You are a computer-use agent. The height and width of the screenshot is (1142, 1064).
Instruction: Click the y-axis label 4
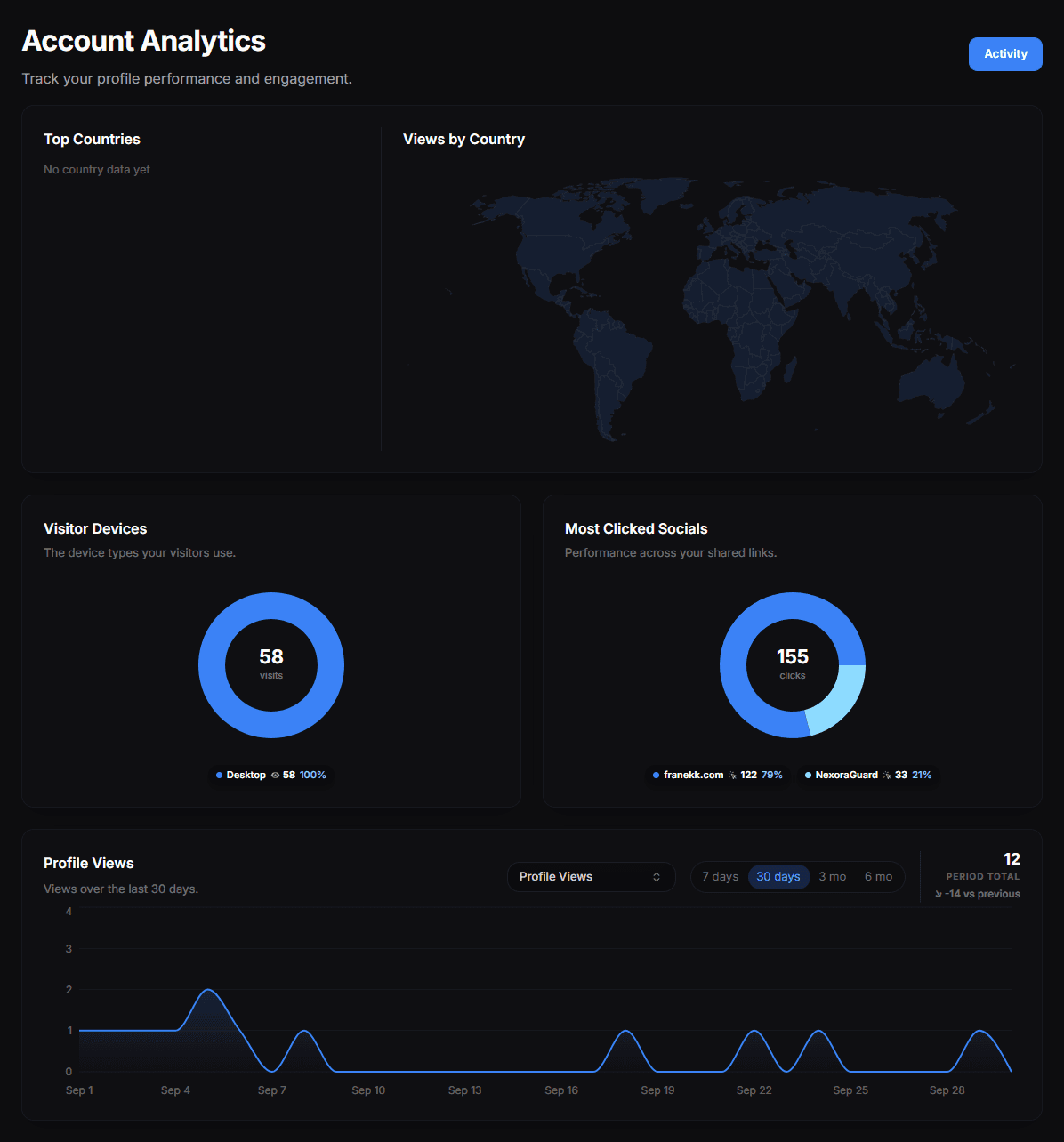(69, 912)
